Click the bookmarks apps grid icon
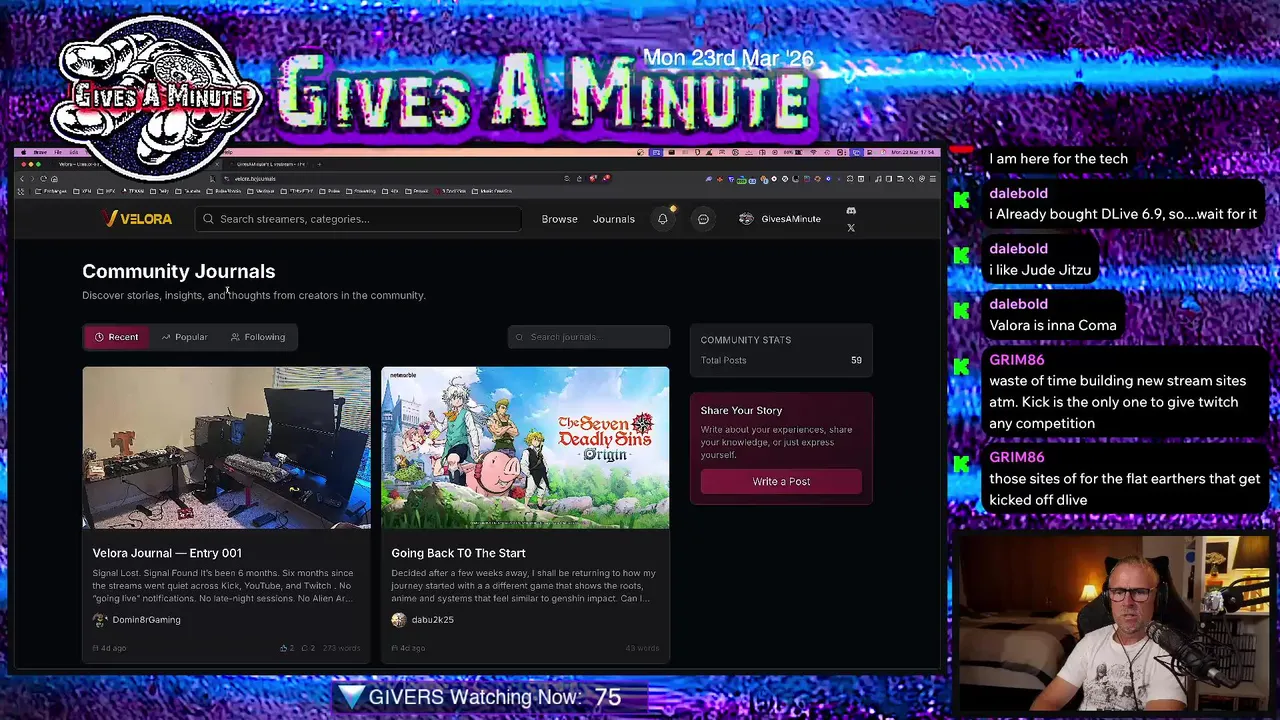The width and height of the screenshot is (1280, 720). [x=21, y=191]
